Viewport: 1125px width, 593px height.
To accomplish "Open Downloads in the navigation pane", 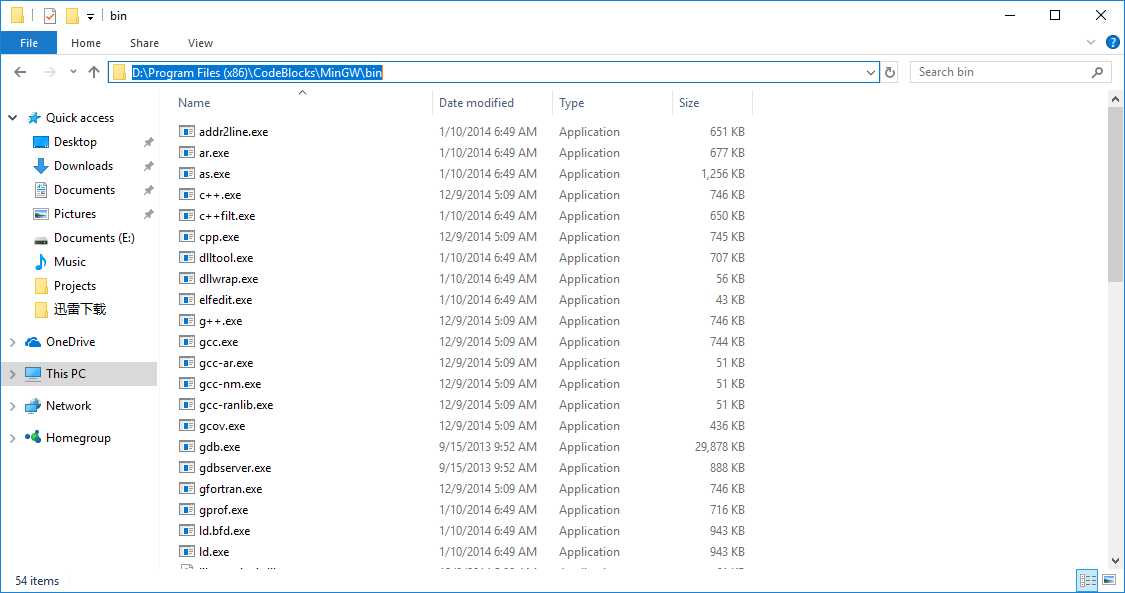I will (83, 166).
